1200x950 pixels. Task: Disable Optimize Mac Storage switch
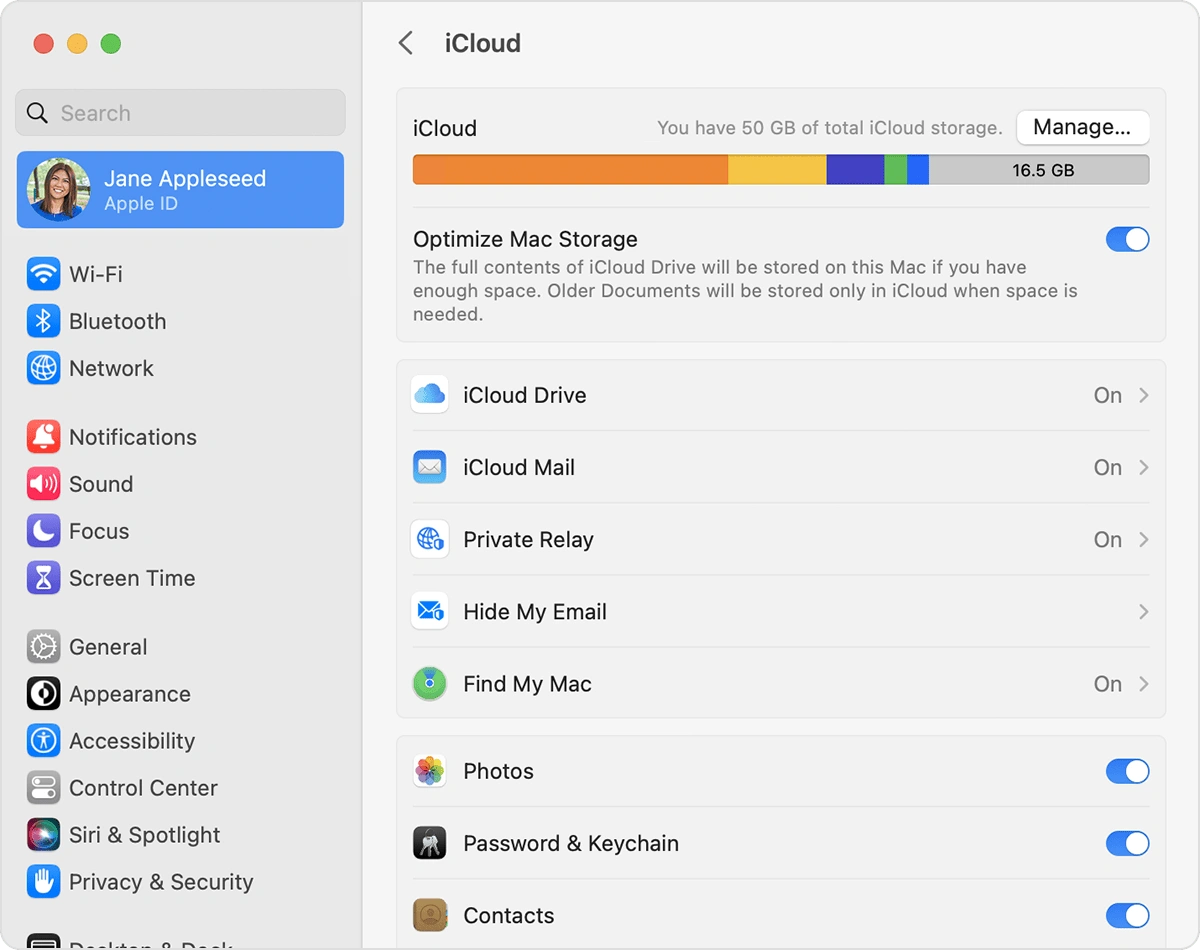tap(1127, 240)
